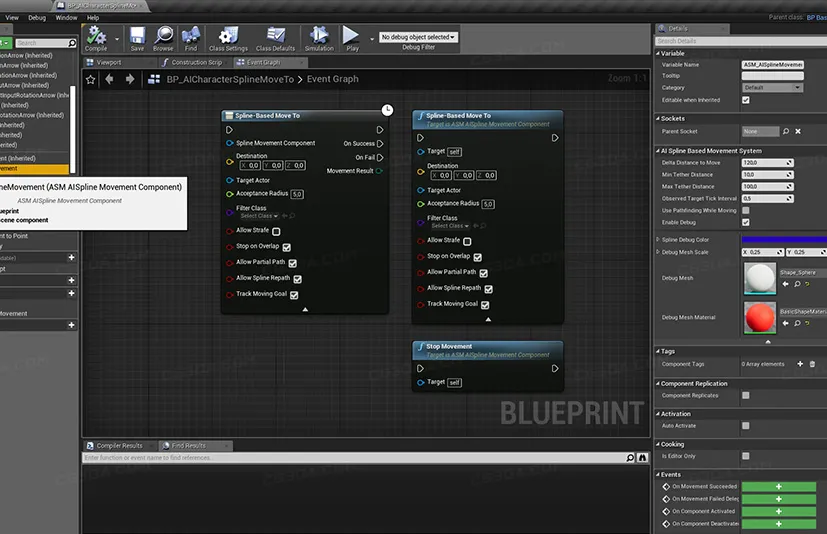Toggle Track Moving Goal on left node
Viewport: 827px width, 534px height.
click(x=294, y=295)
